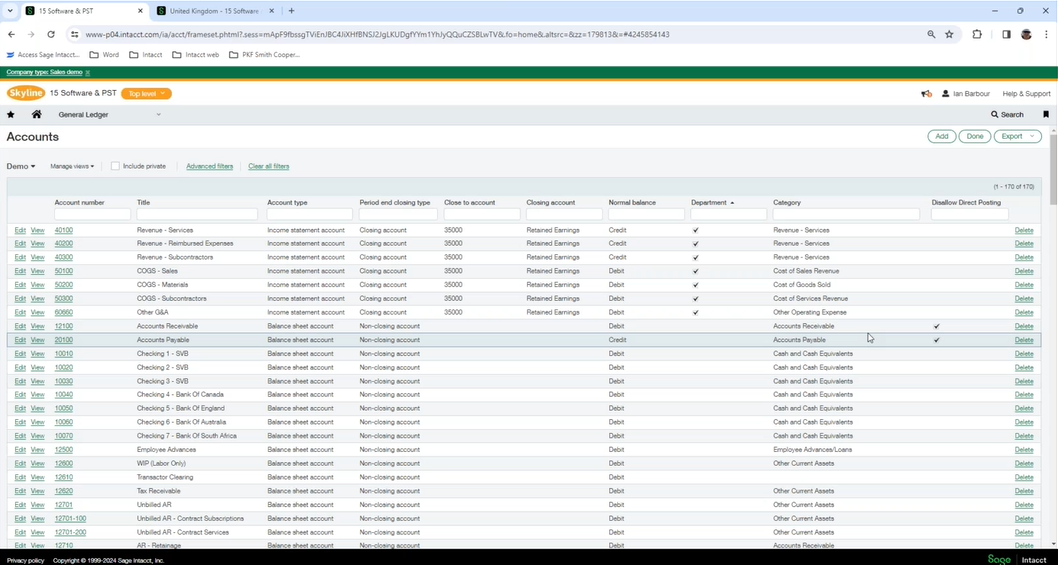Go to Intacct home icon
Image resolution: width=1058 pixels, height=565 pixels.
point(36,115)
